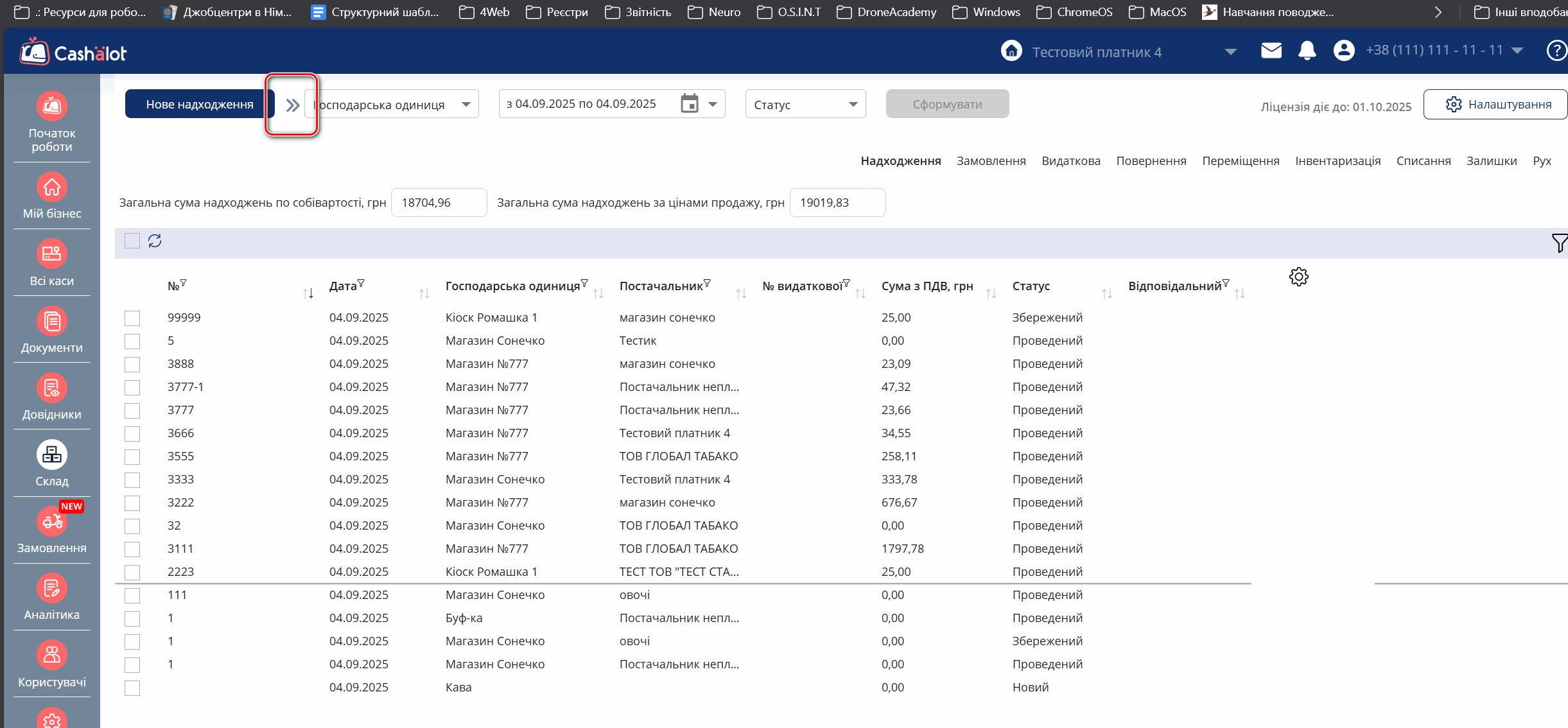The image size is (1568, 728).
Task: Switch to the Інвентаризація tab
Action: point(1337,160)
